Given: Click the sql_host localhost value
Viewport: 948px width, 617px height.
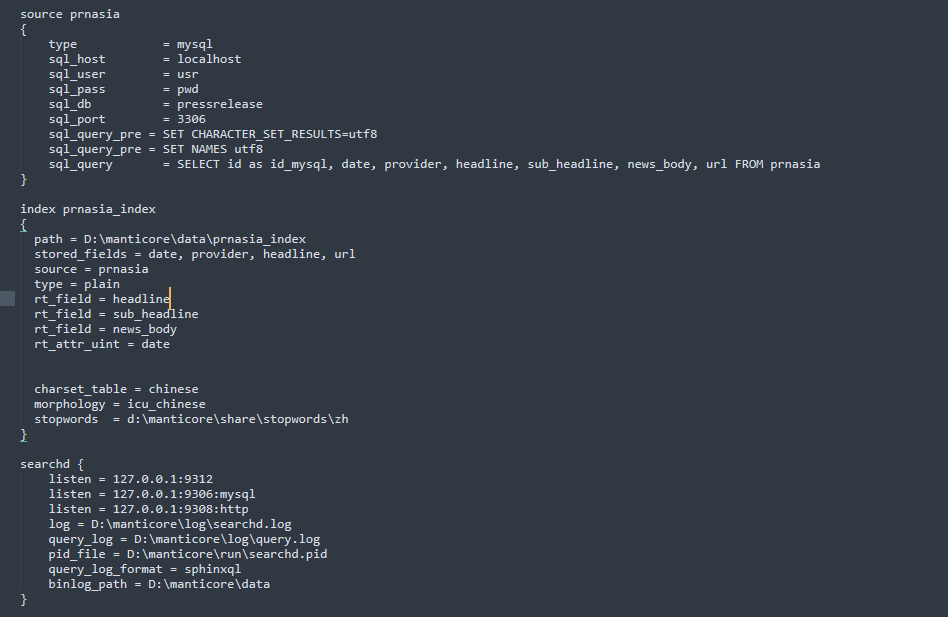Looking at the screenshot, I should tap(209, 59).
